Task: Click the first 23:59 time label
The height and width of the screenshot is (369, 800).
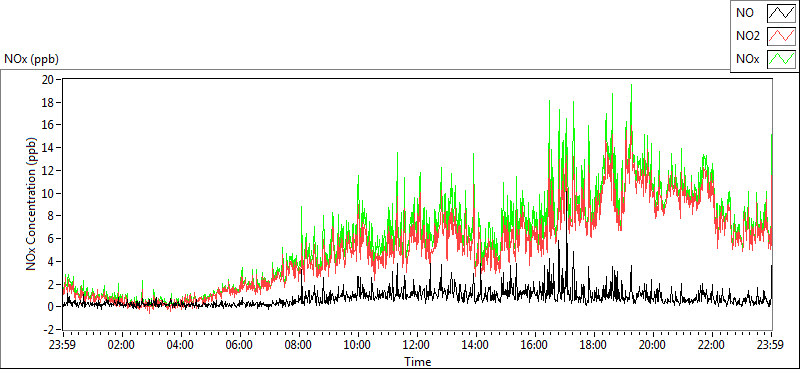Action: click(x=62, y=344)
